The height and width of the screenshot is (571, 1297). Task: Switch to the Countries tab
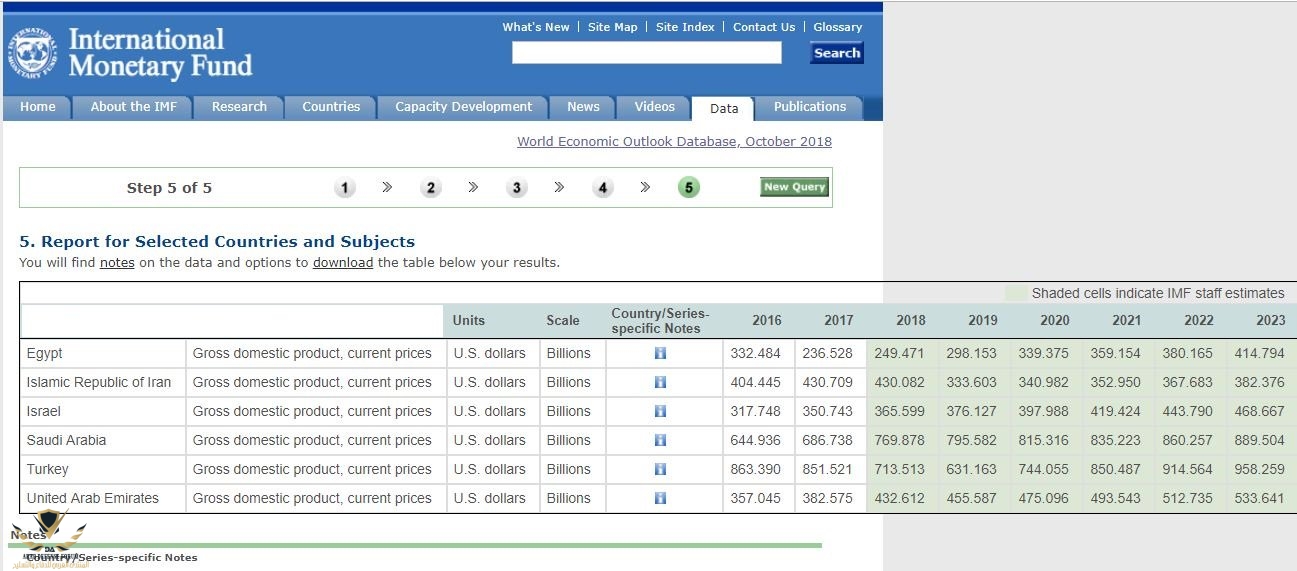pyautogui.click(x=331, y=107)
